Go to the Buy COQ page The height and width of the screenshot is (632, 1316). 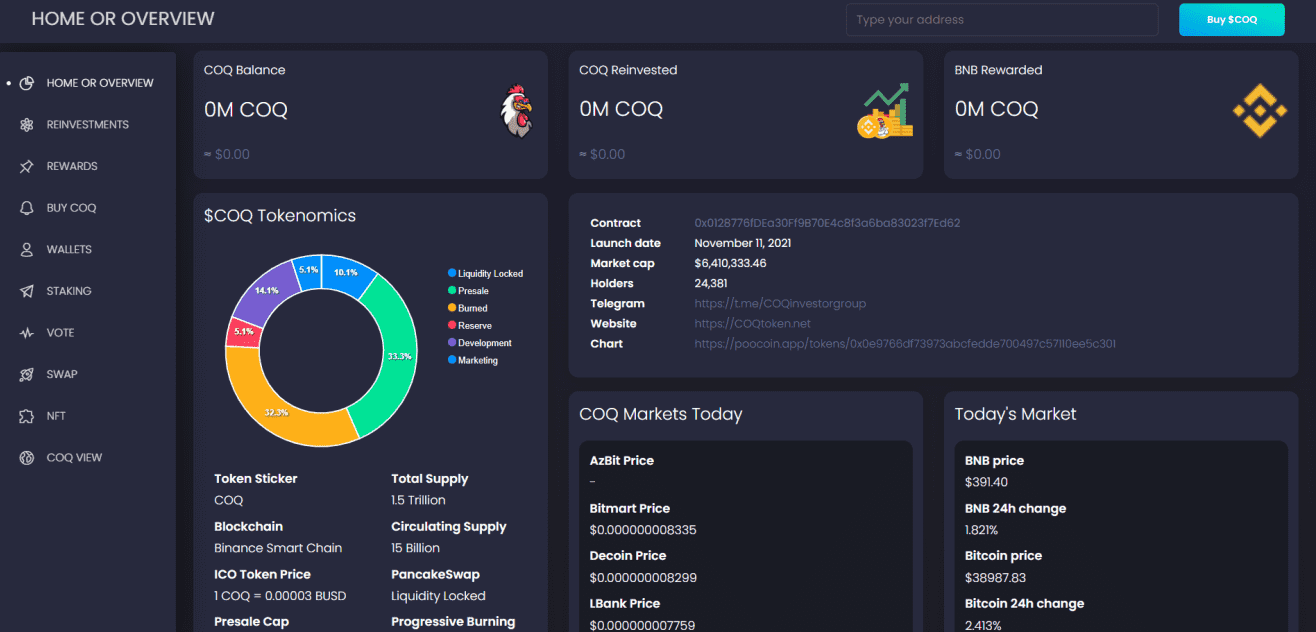(72, 208)
